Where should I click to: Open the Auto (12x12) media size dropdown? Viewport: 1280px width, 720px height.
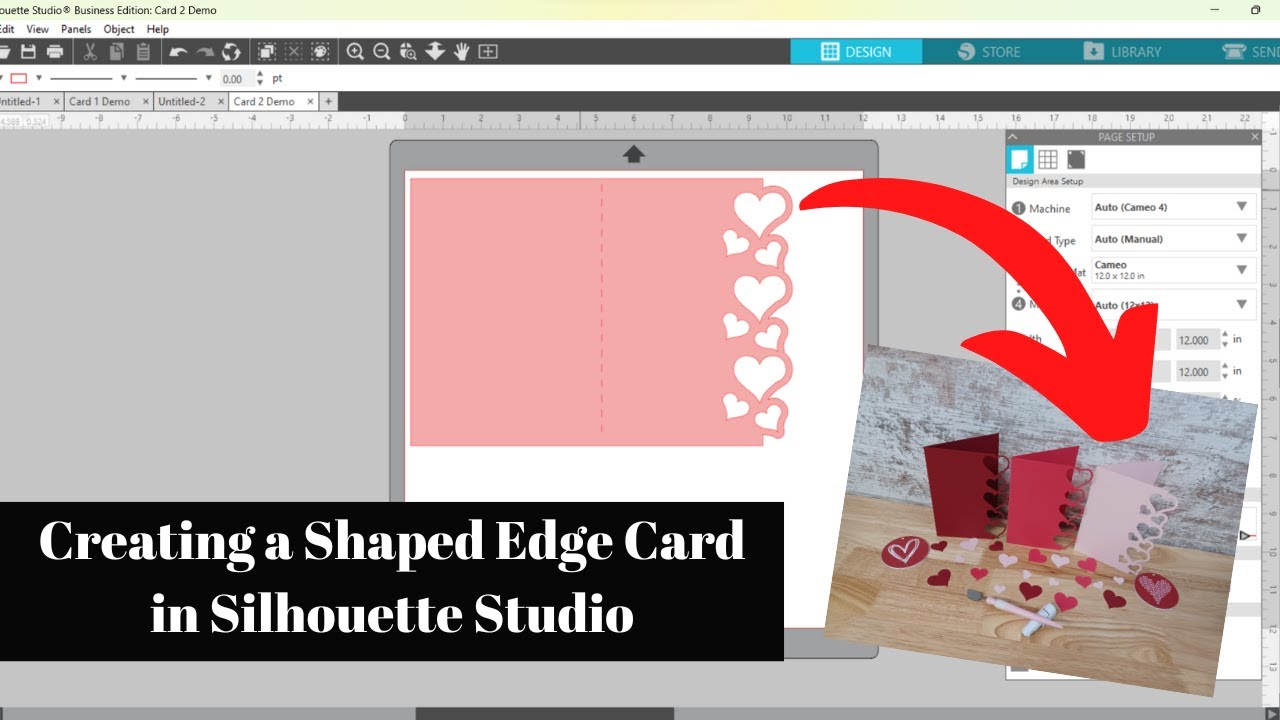point(1174,304)
